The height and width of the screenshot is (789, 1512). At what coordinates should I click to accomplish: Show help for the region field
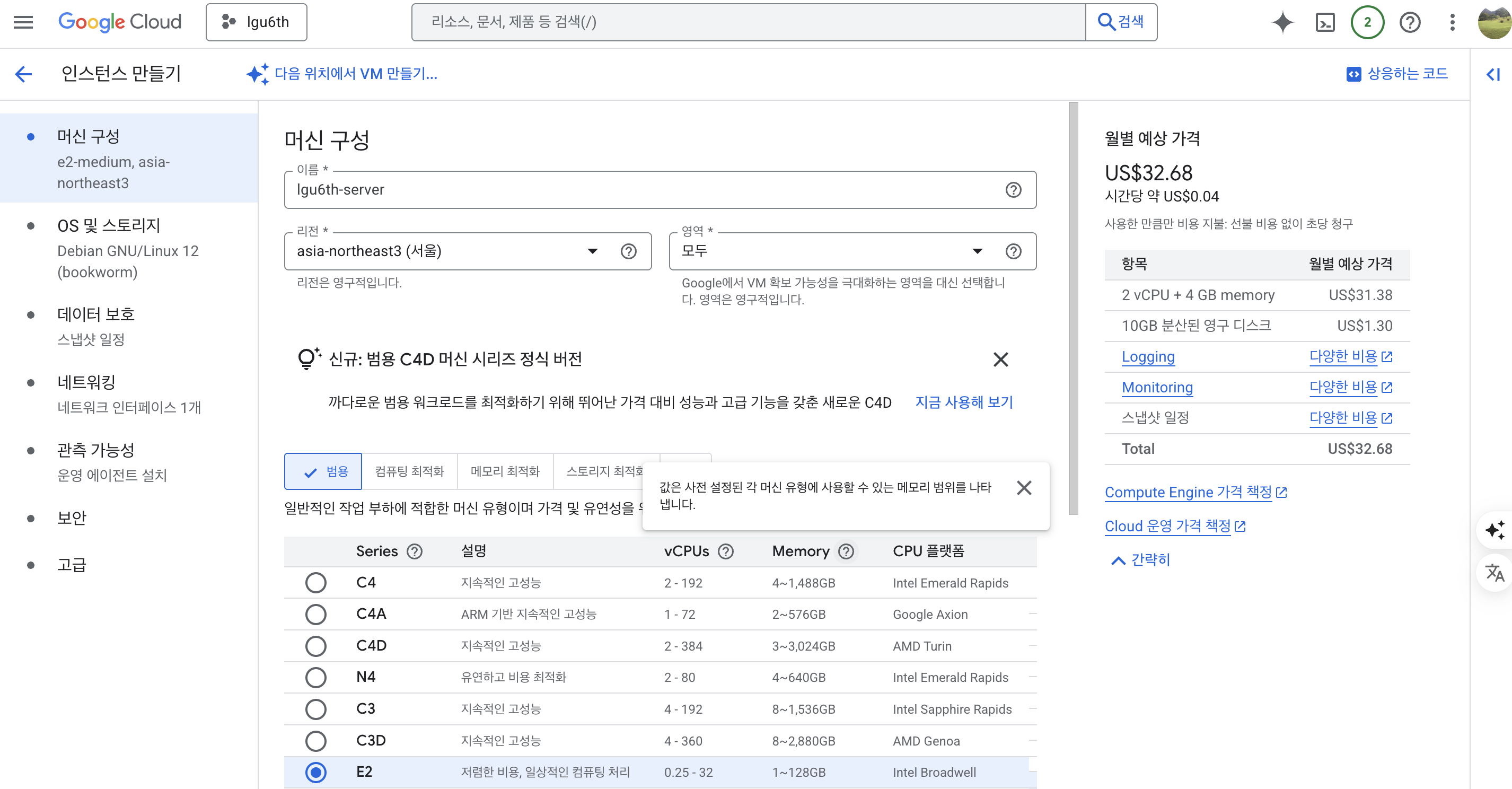point(629,251)
